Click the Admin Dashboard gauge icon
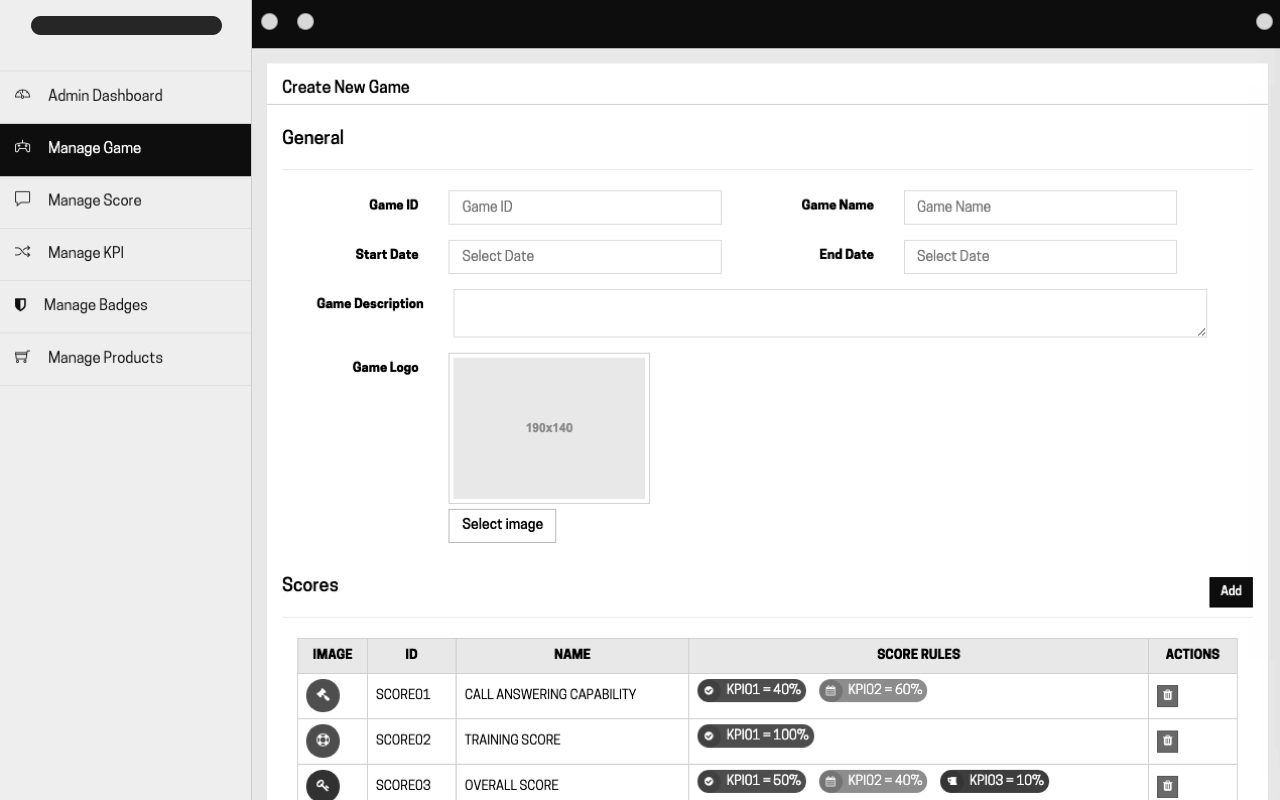The height and width of the screenshot is (800, 1280). click(22, 95)
